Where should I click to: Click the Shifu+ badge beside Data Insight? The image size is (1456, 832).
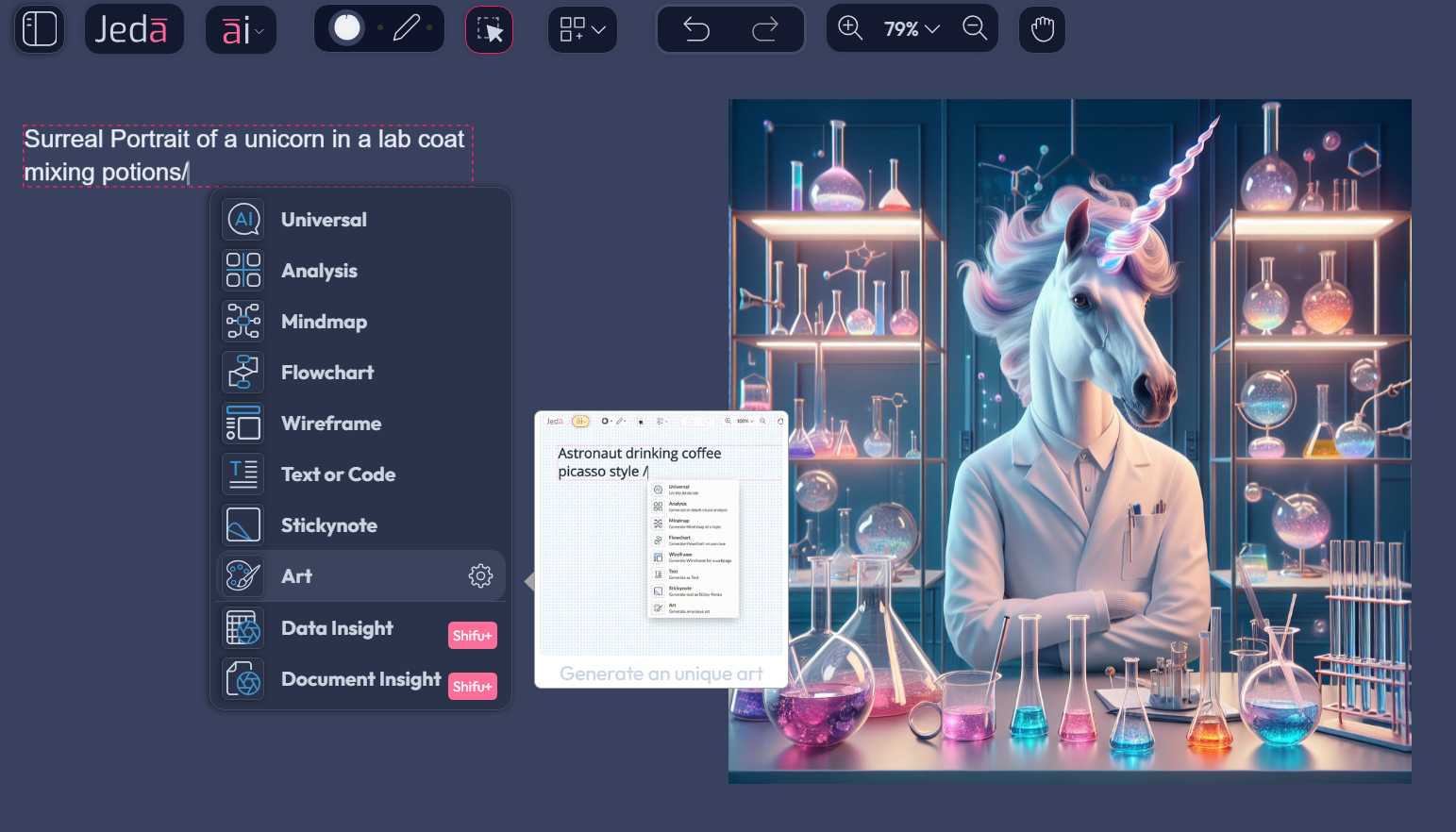pos(473,636)
